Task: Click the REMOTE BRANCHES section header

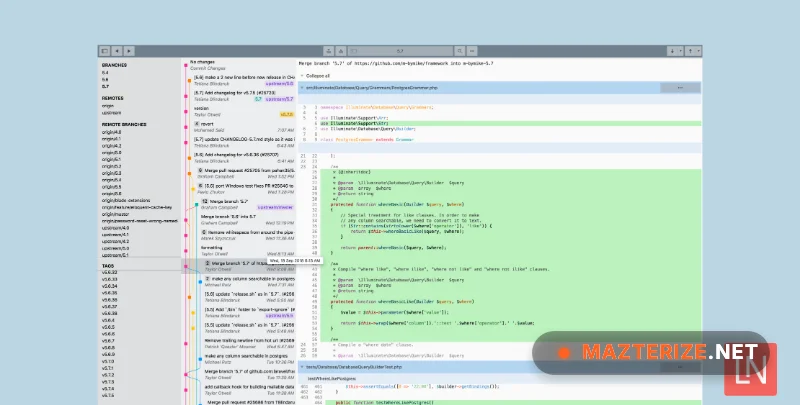Action: click(124, 124)
